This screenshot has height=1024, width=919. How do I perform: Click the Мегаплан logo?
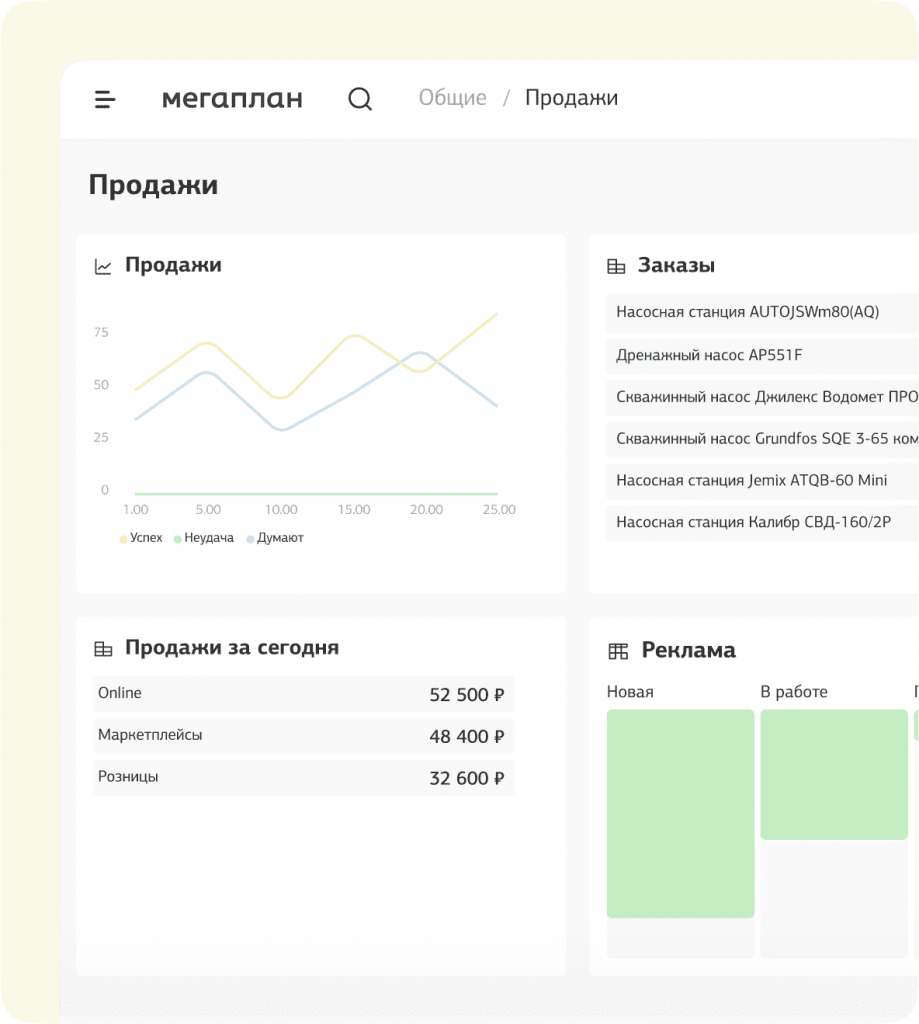(232, 99)
